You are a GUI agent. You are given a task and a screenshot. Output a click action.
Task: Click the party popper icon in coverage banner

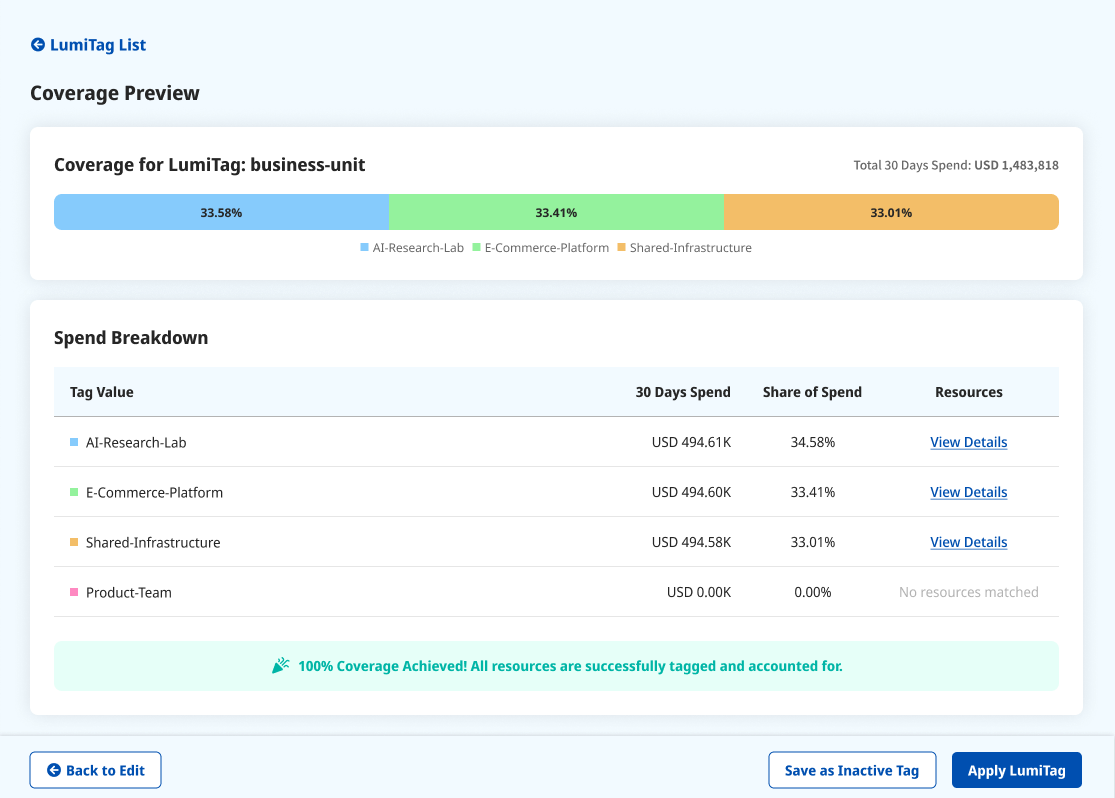pyautogui.click(x=281, y=666)
